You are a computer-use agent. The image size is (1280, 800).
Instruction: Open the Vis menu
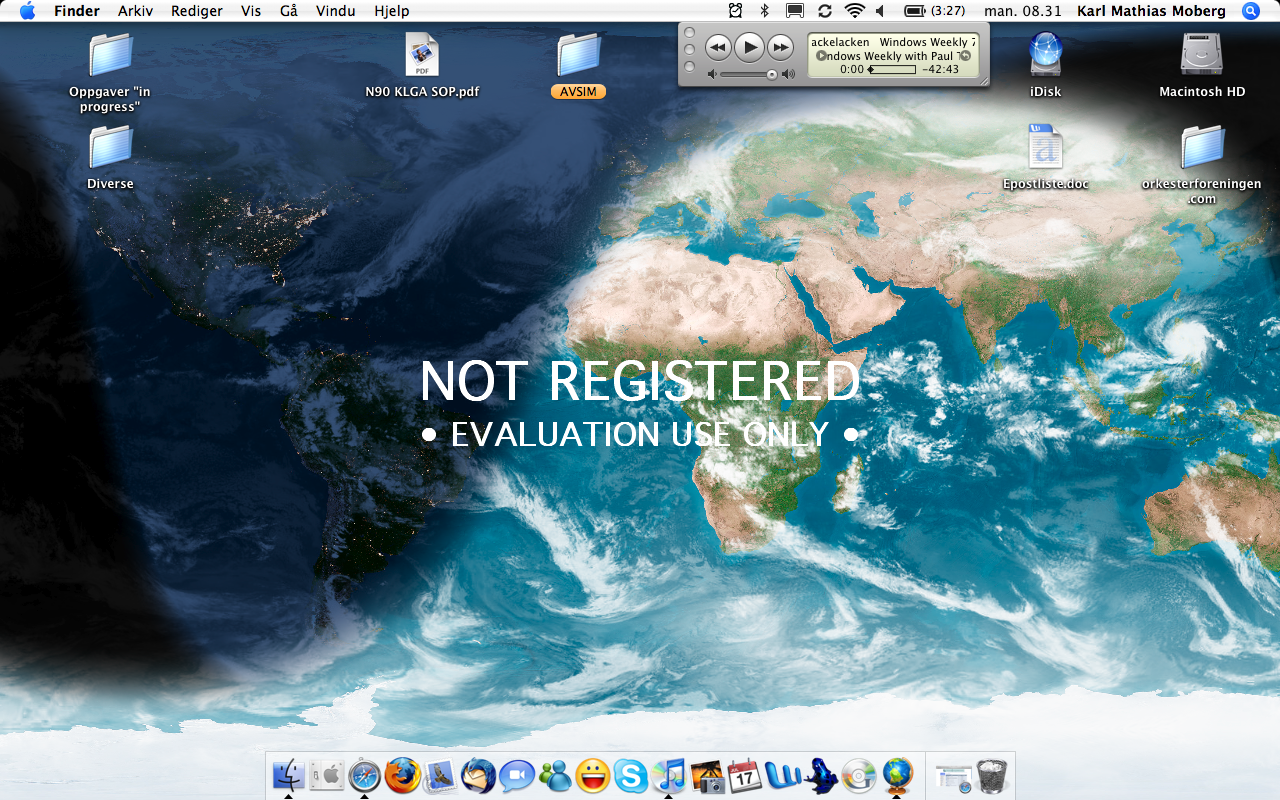(x=251, y=11)
